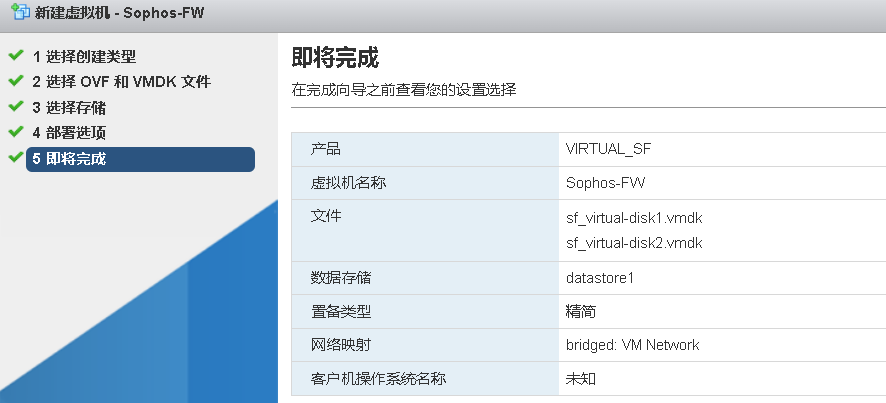Click the subtitle 在完成向导之前查看您的设置选择
The image size is (886, 403).
coord(404,90)
